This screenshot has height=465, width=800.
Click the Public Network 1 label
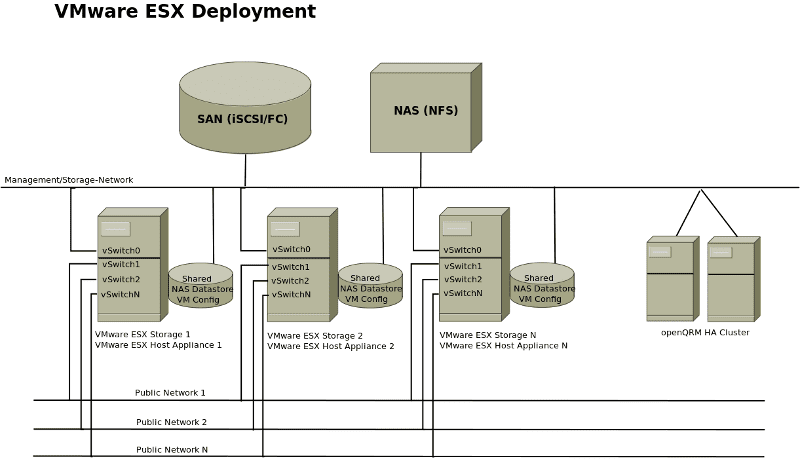point(170,393)
